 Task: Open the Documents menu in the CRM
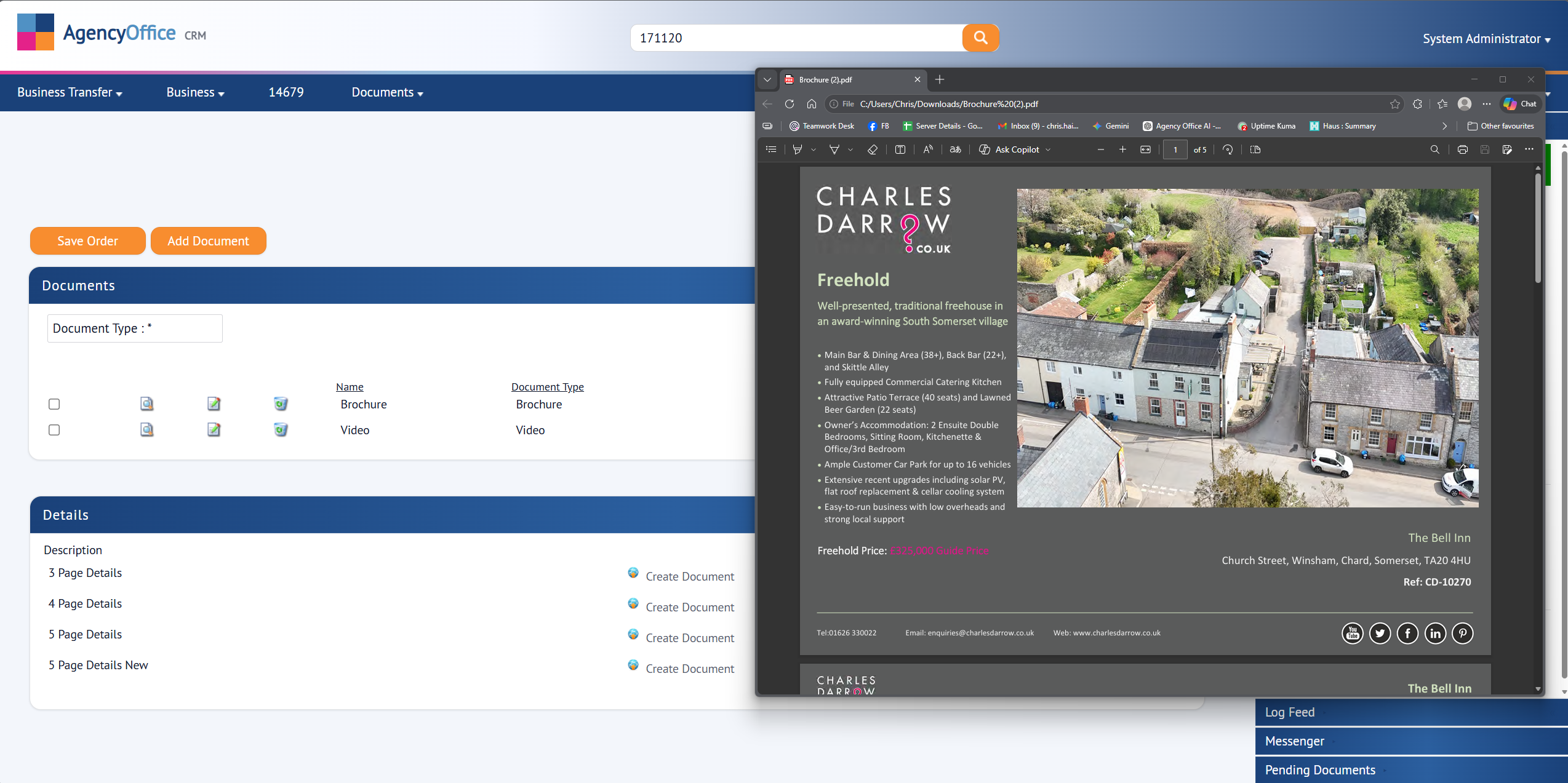pyautogui.click(x=386, y=92)
